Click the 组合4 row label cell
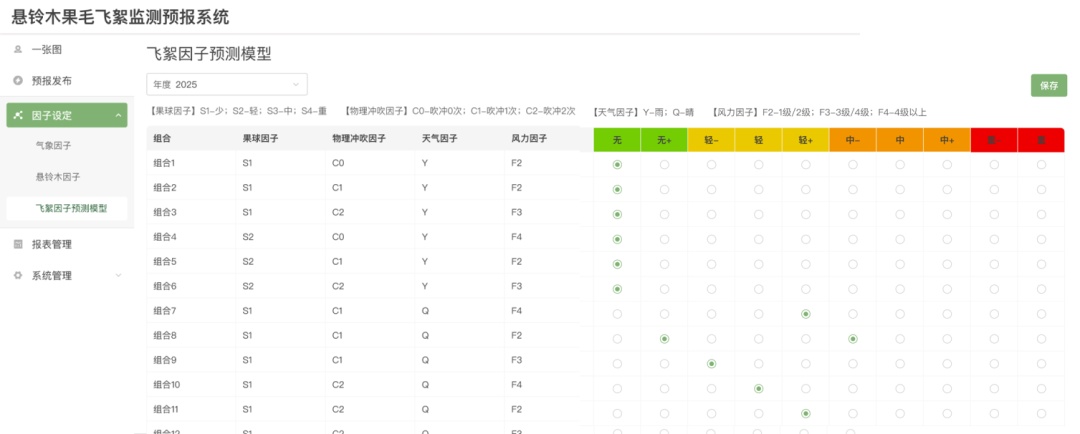Screen dimensions: 1080x434 click(x=165, y=237)
